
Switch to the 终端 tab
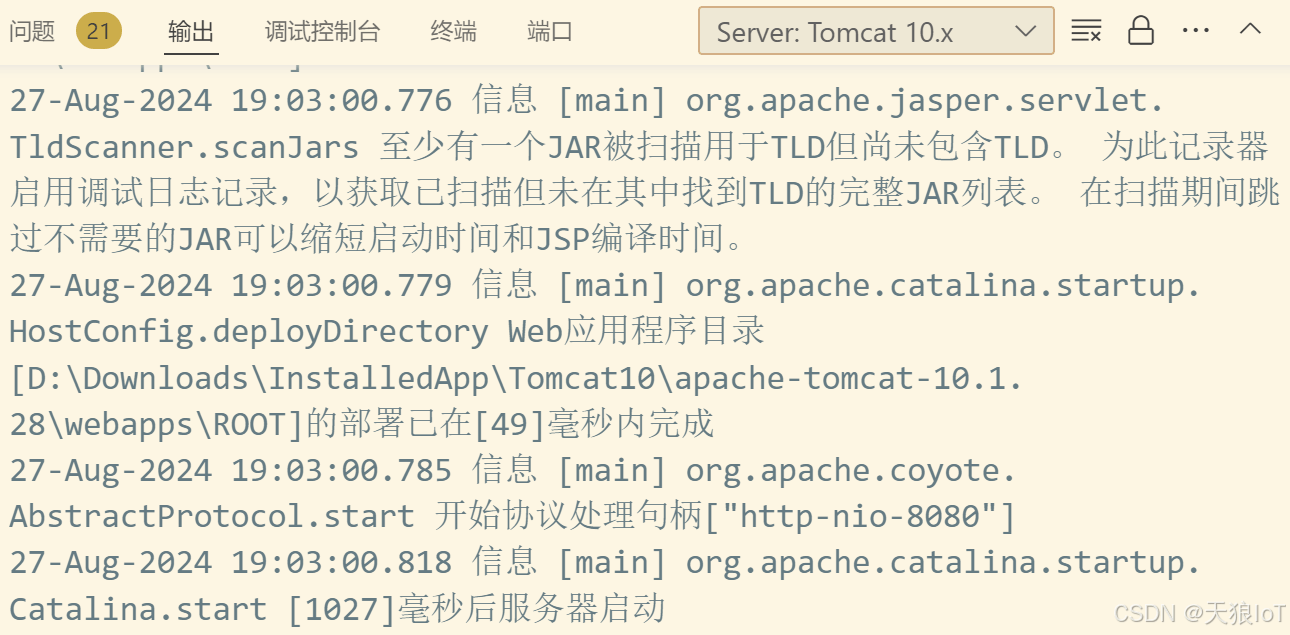[x=454, y=32]
